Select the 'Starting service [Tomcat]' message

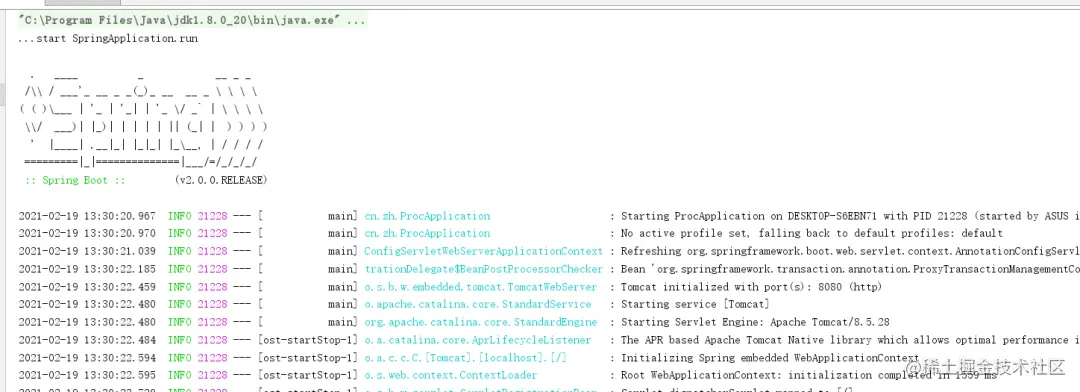pyautogui.click(x=696, y=305)
